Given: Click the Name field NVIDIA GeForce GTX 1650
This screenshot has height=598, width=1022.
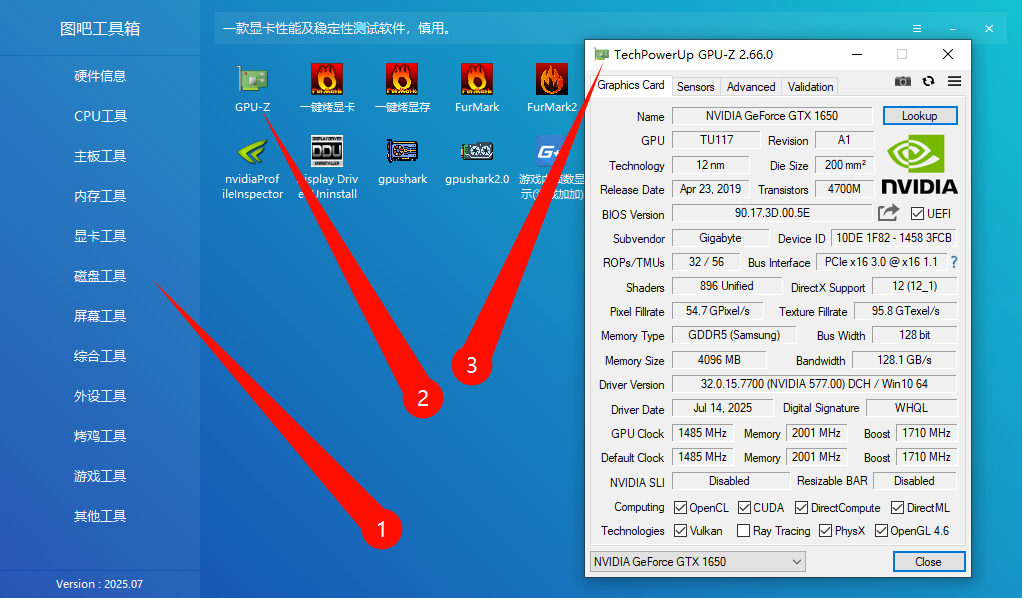Looking at the screenshot, I should coord(772,115).
